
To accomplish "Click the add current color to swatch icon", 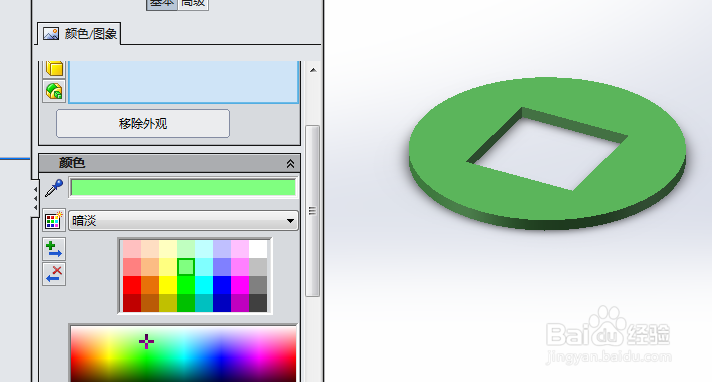I will [54, 249].
